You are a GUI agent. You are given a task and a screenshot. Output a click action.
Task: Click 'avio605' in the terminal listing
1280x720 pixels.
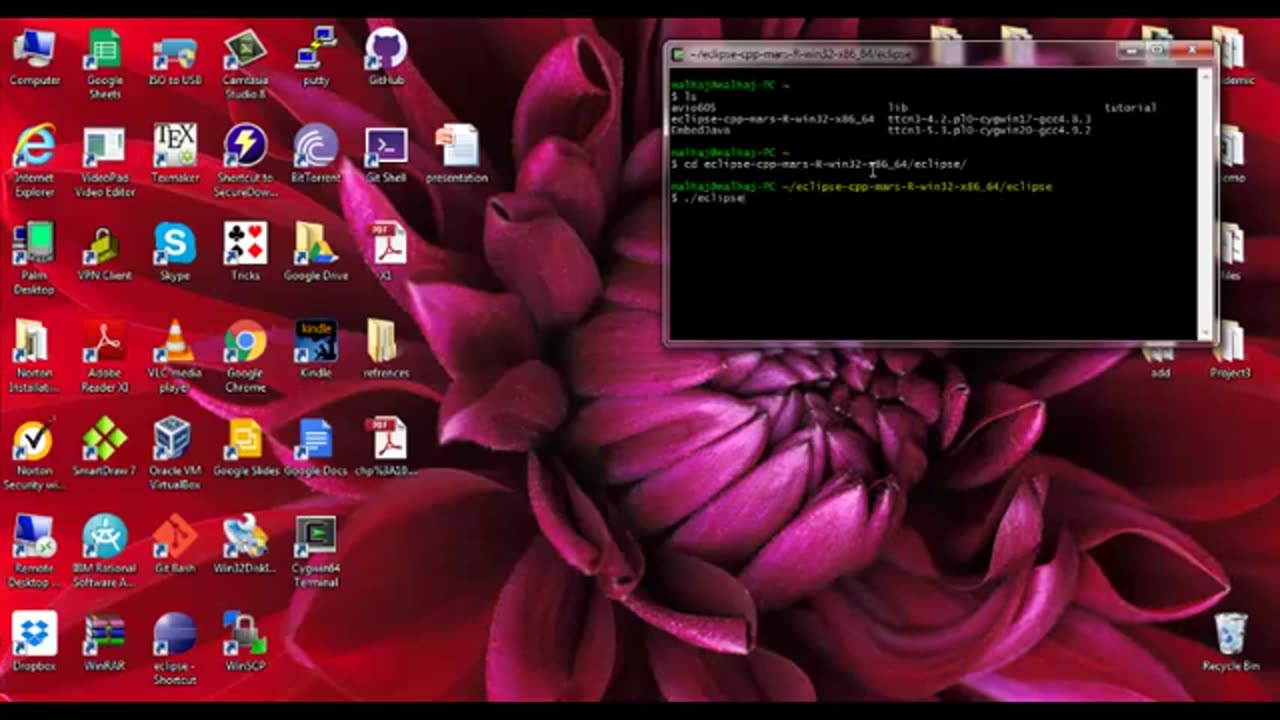pyautogui.click(x=693, y=107)
